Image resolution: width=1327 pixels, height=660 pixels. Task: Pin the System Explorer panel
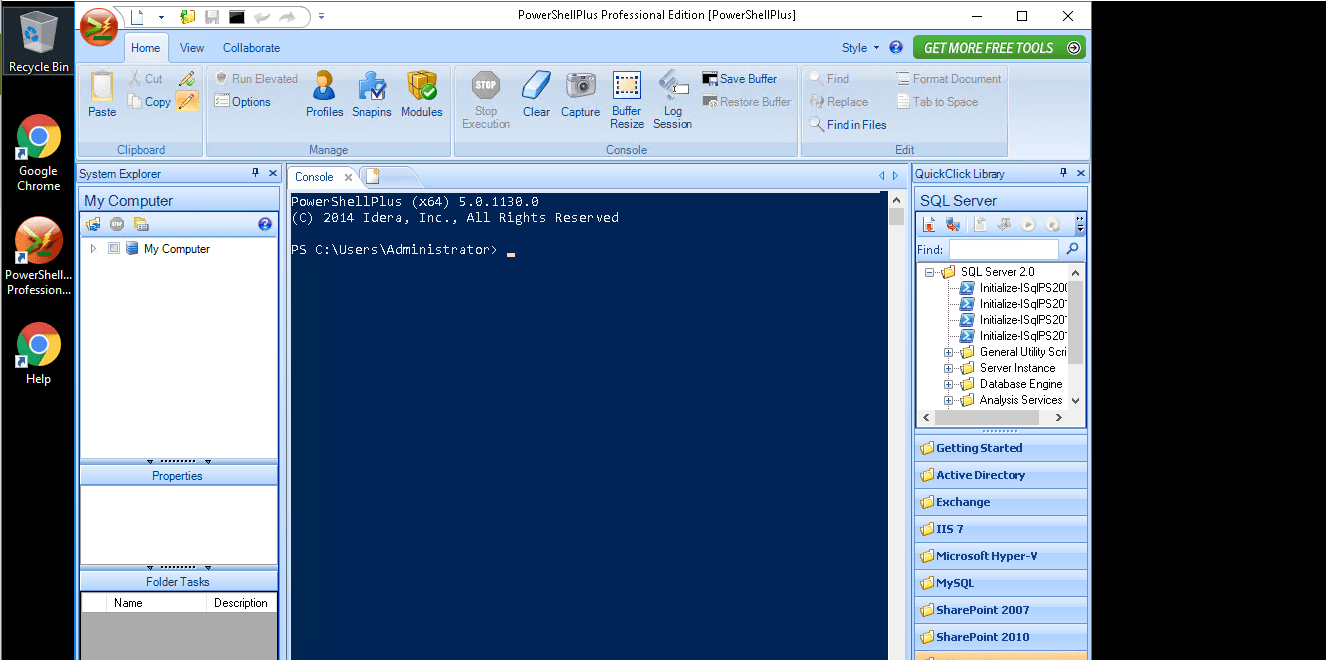pyautogui.click(x=255, y=174)
